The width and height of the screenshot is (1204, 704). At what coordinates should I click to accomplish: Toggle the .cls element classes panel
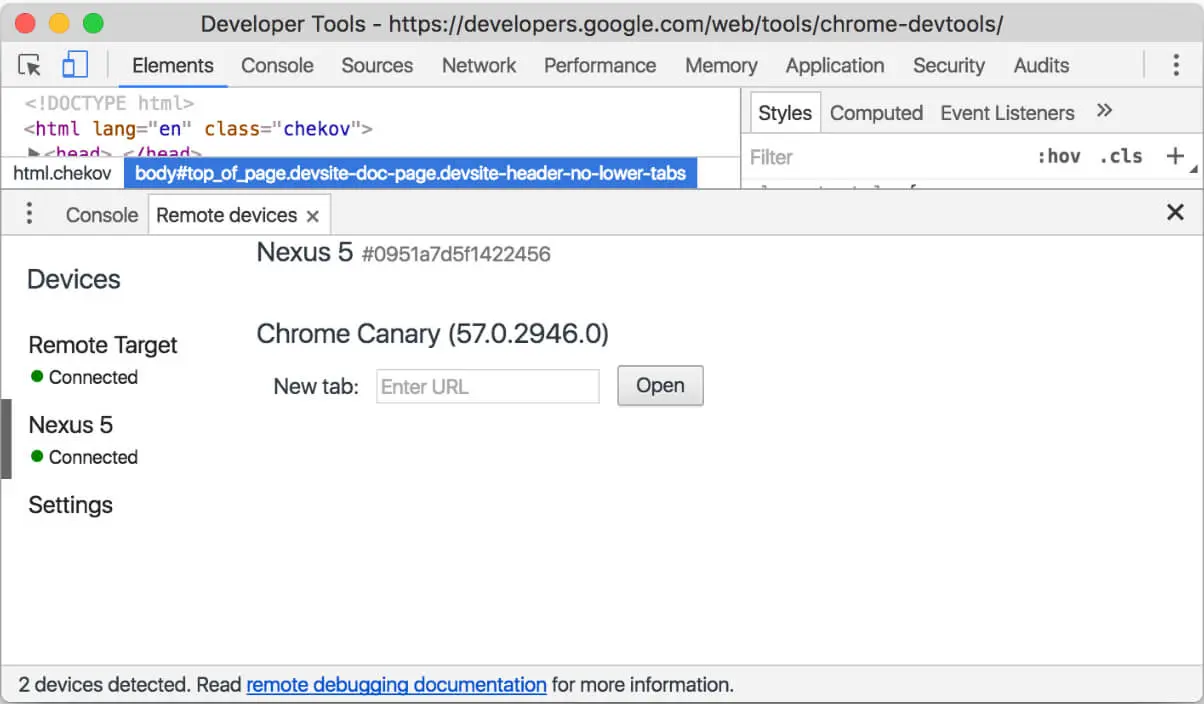[x=1120, y=156]
